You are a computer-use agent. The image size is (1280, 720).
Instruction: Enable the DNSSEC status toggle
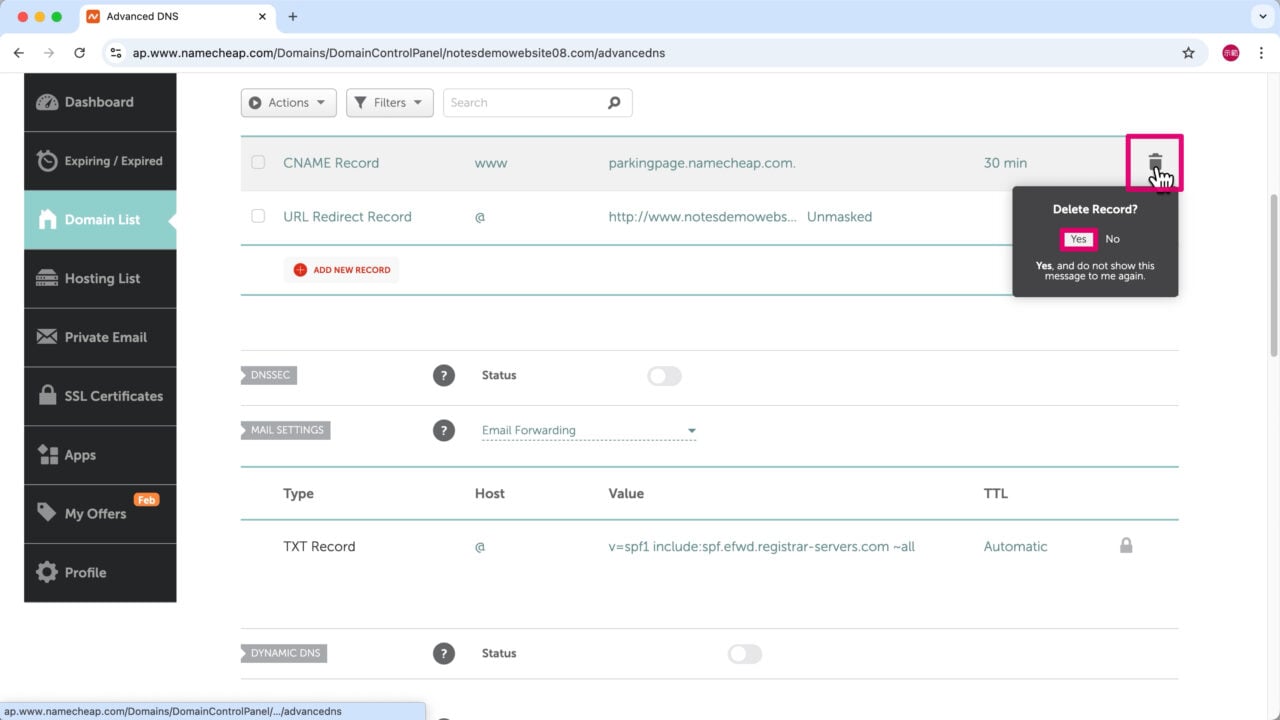click(664, 376)
